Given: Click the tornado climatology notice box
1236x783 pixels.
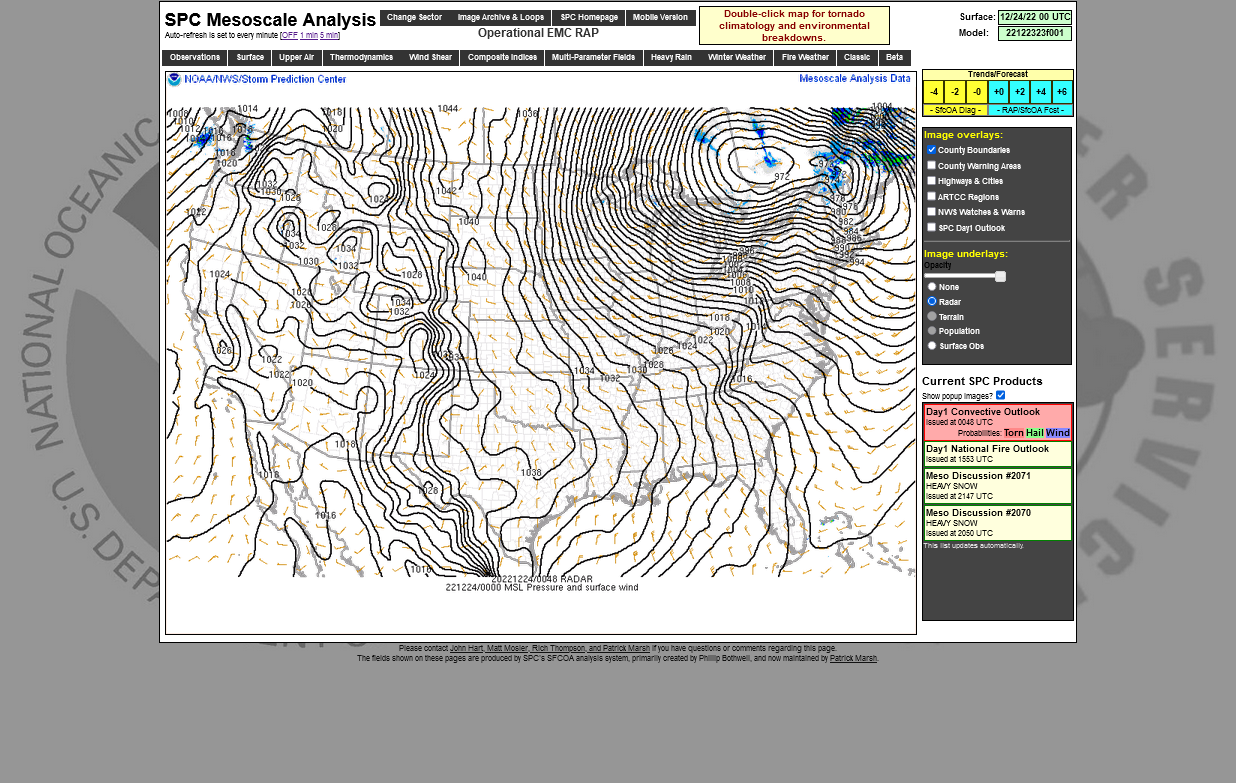Looking at the screenshot, I should (794, 25).
